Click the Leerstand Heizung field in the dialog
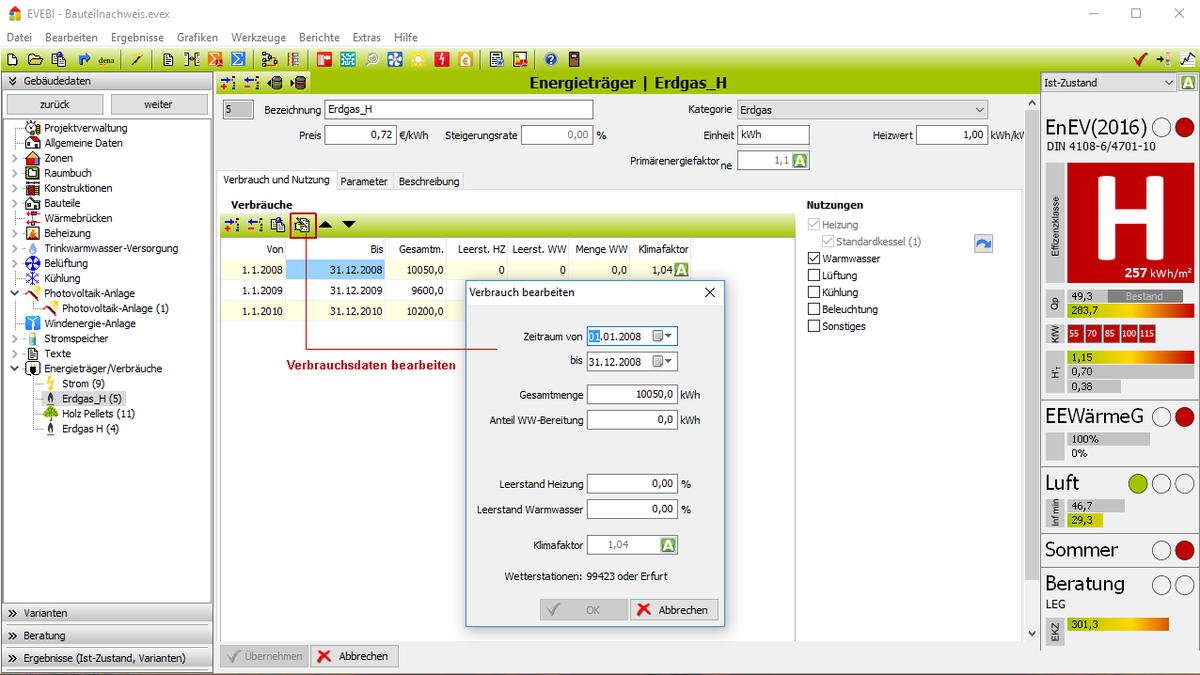The height and width of the screenshot is (675, 1200). [x=632, y=484]
